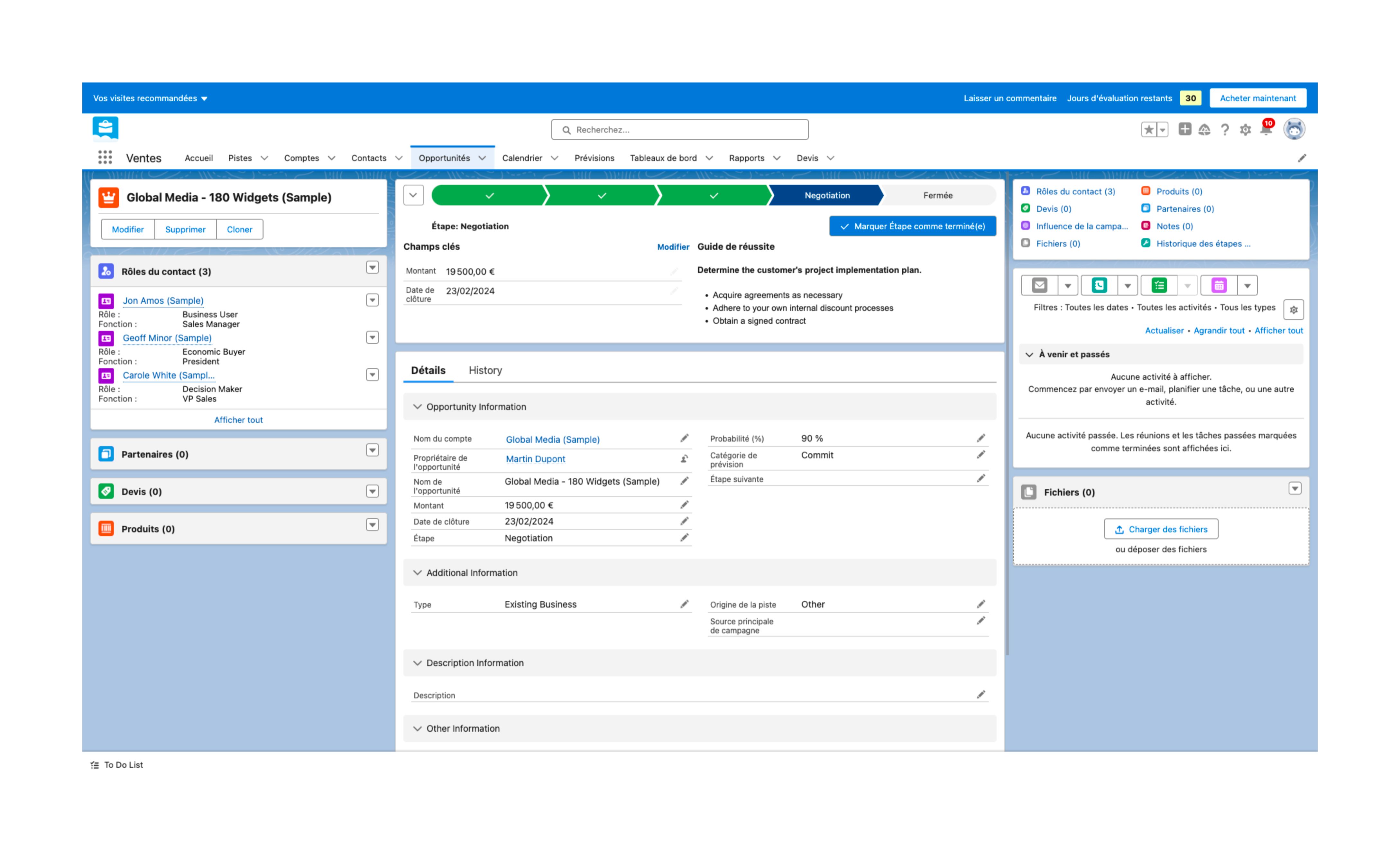Click the Salesforce app logo
The image size is (1400, 860).
105,129
